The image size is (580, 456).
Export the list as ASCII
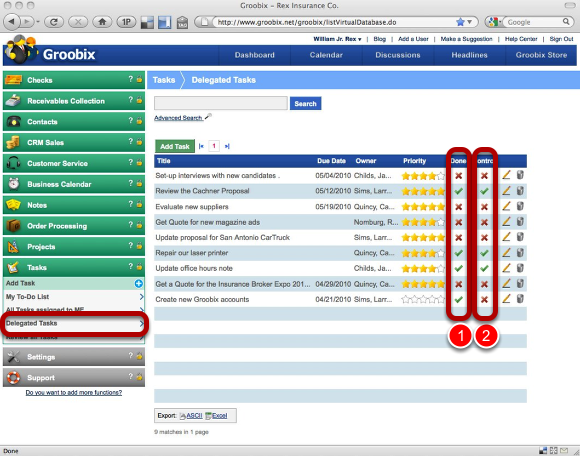click(194, 416)
